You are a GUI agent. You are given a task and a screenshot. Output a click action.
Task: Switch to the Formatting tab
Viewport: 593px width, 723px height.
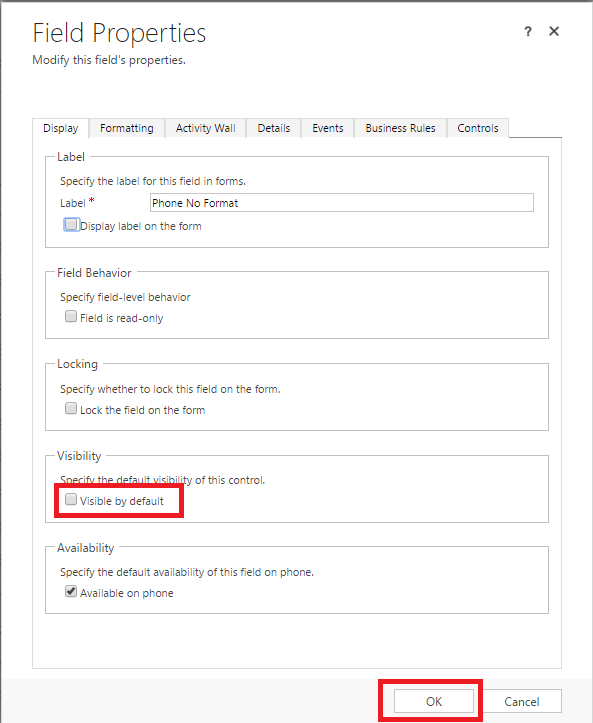127,128
